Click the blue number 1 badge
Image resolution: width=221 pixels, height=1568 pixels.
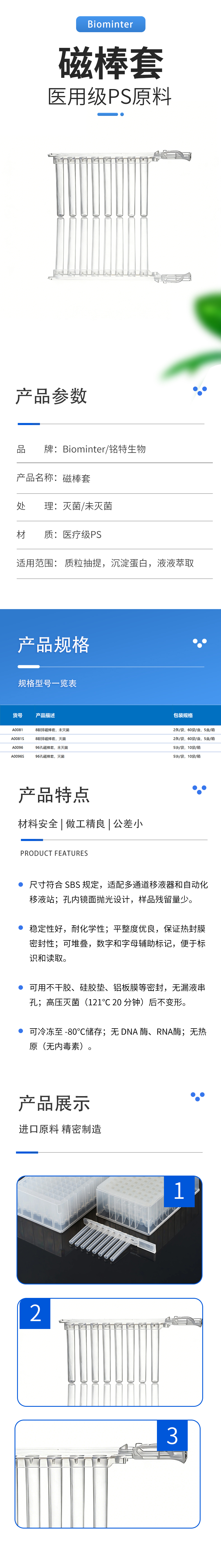click(179, 1191)
